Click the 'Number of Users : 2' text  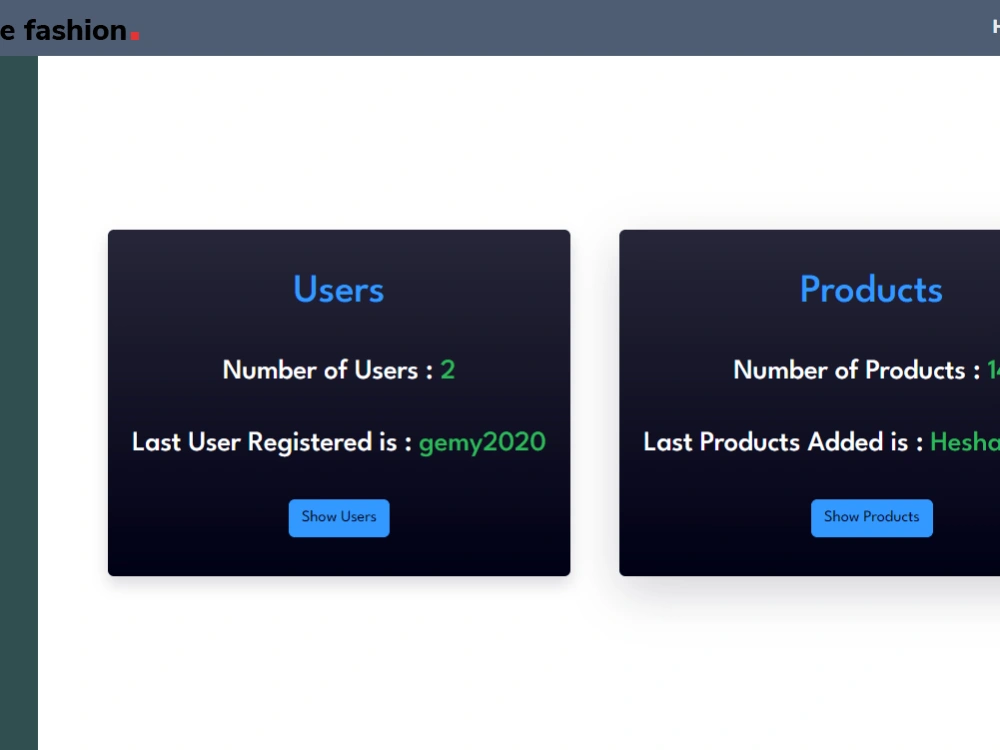pos(339,370)
